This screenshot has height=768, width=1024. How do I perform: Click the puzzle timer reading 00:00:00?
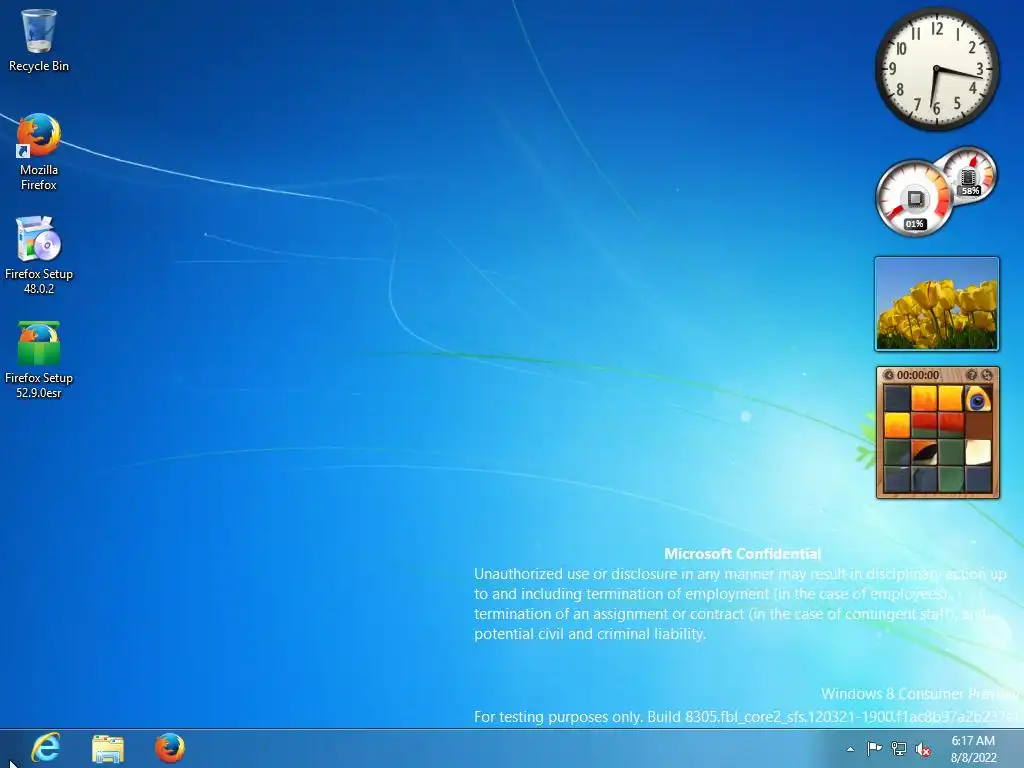pyautogui.click(x=918, y=375)
